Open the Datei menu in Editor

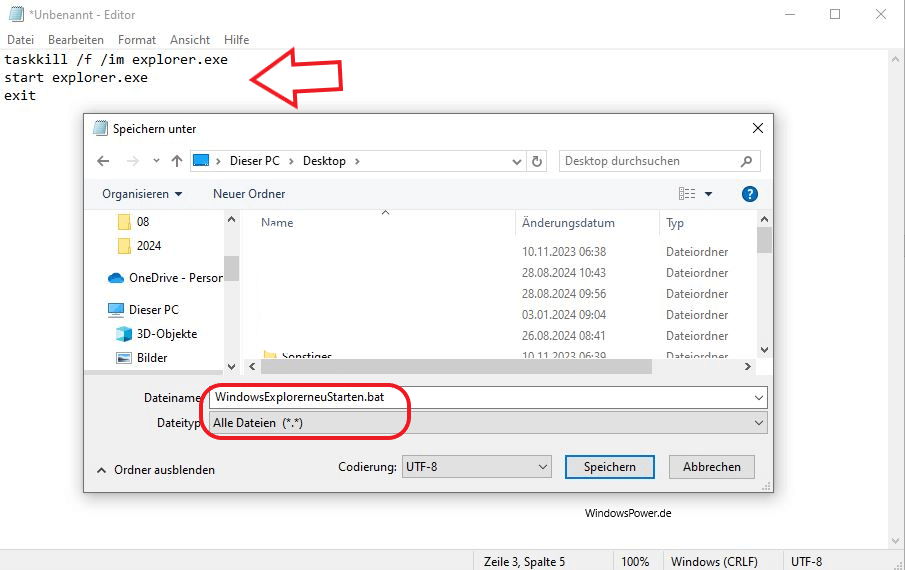[20, 40]
